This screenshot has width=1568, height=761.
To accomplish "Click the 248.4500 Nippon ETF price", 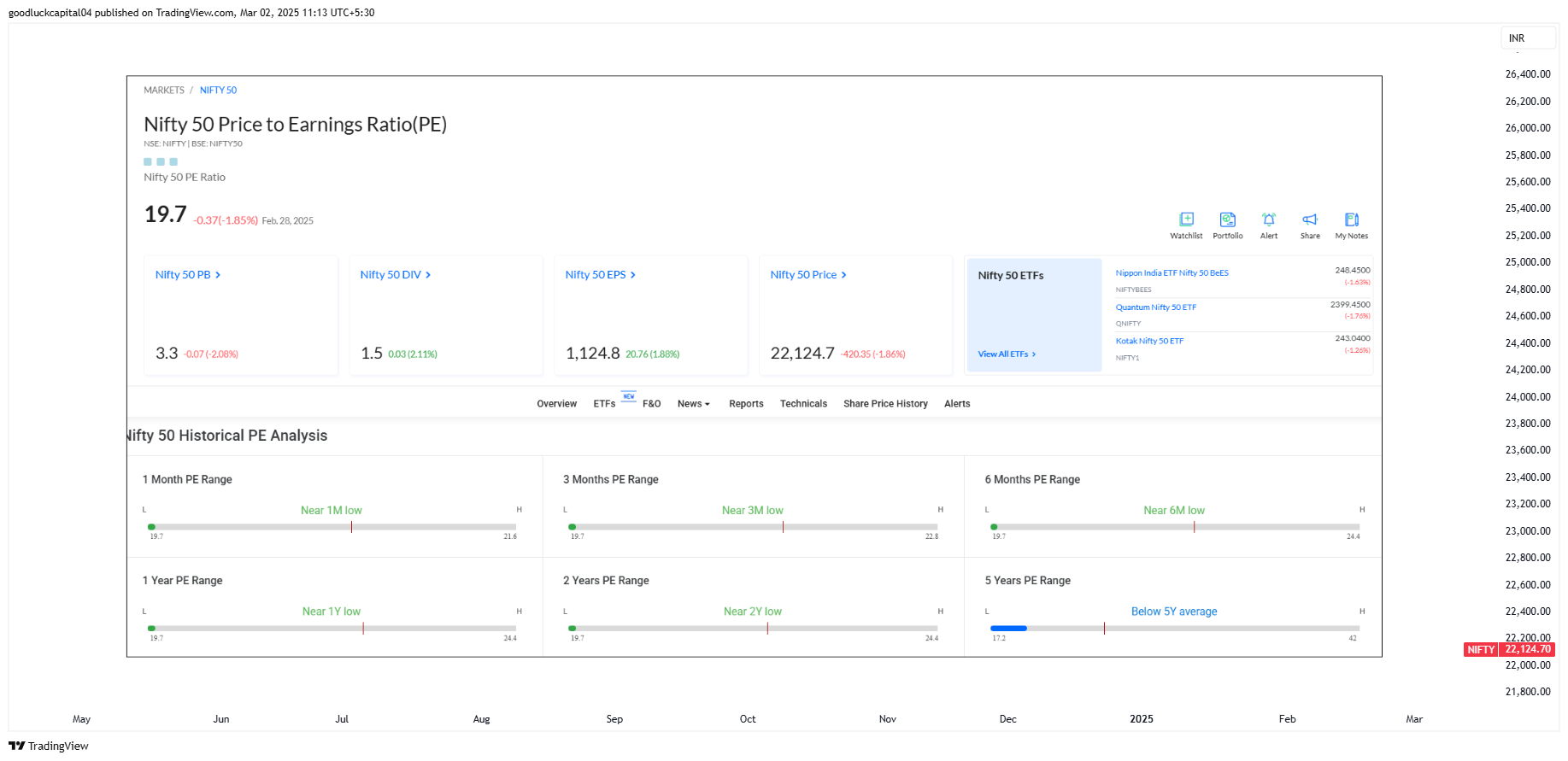I will pyautogui.click(x=1353, y=271).
